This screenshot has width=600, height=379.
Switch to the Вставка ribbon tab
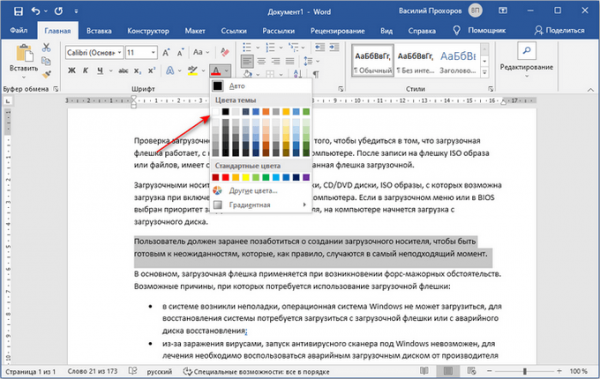click(x=99, y=31)
